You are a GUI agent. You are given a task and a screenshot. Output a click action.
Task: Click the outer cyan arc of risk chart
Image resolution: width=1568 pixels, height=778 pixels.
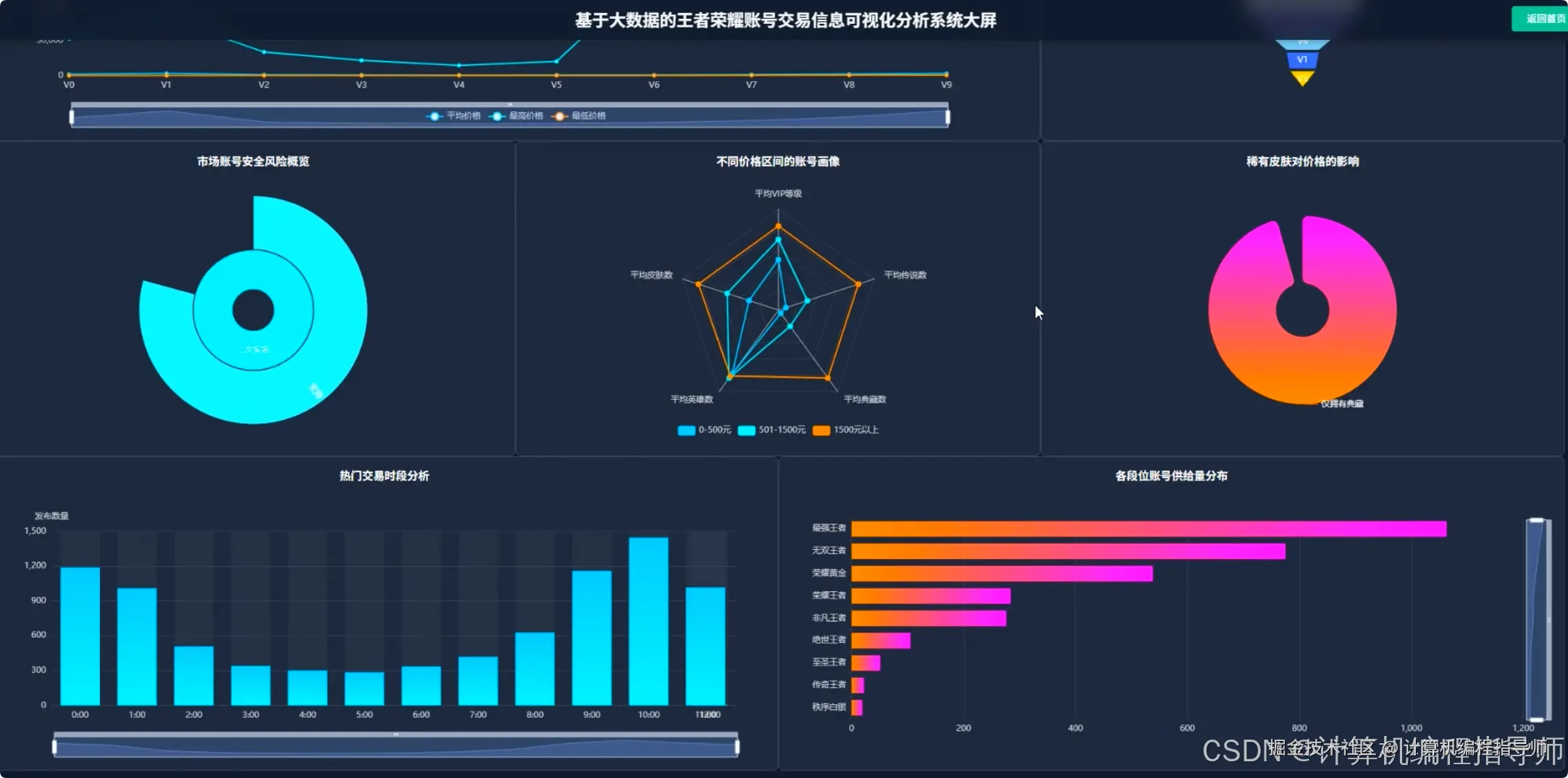pos(339,310)
